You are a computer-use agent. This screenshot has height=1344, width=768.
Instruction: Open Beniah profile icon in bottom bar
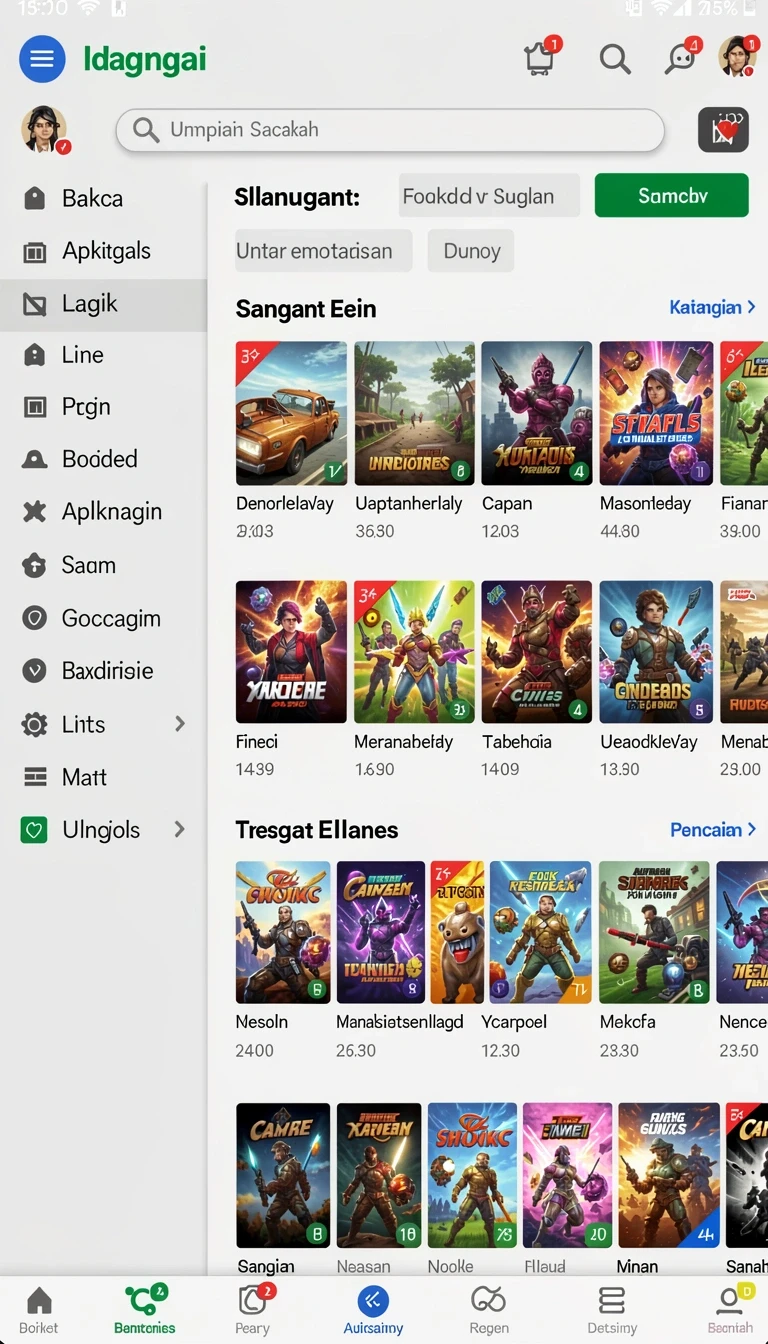point(731,1299)
